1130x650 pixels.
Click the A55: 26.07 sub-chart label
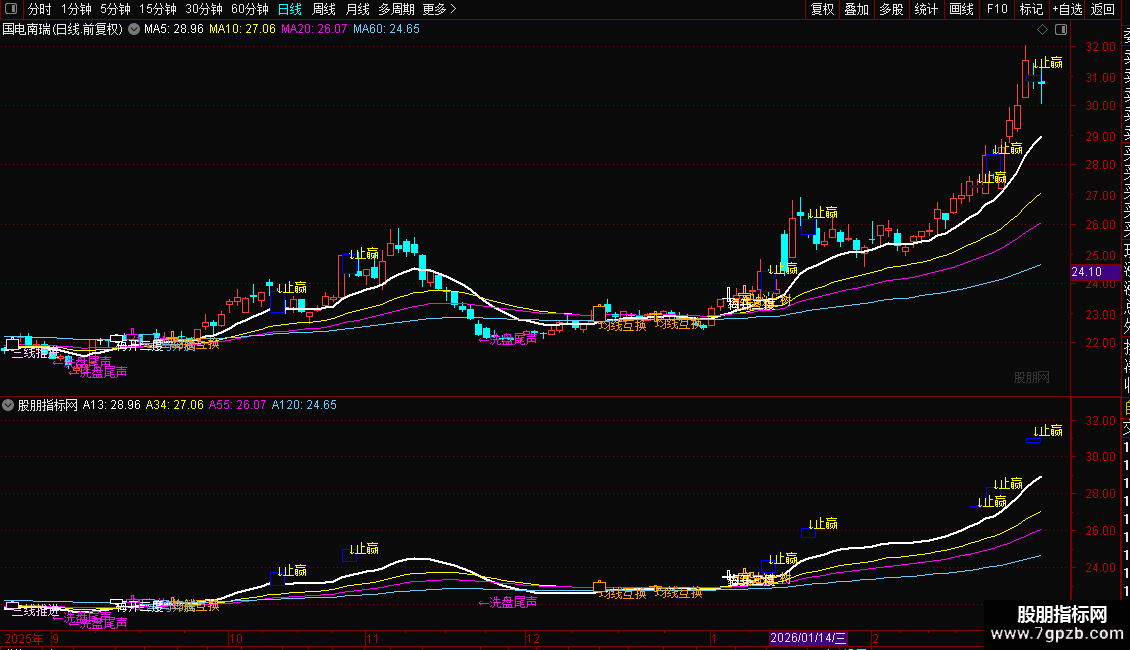tap(237, 405)
